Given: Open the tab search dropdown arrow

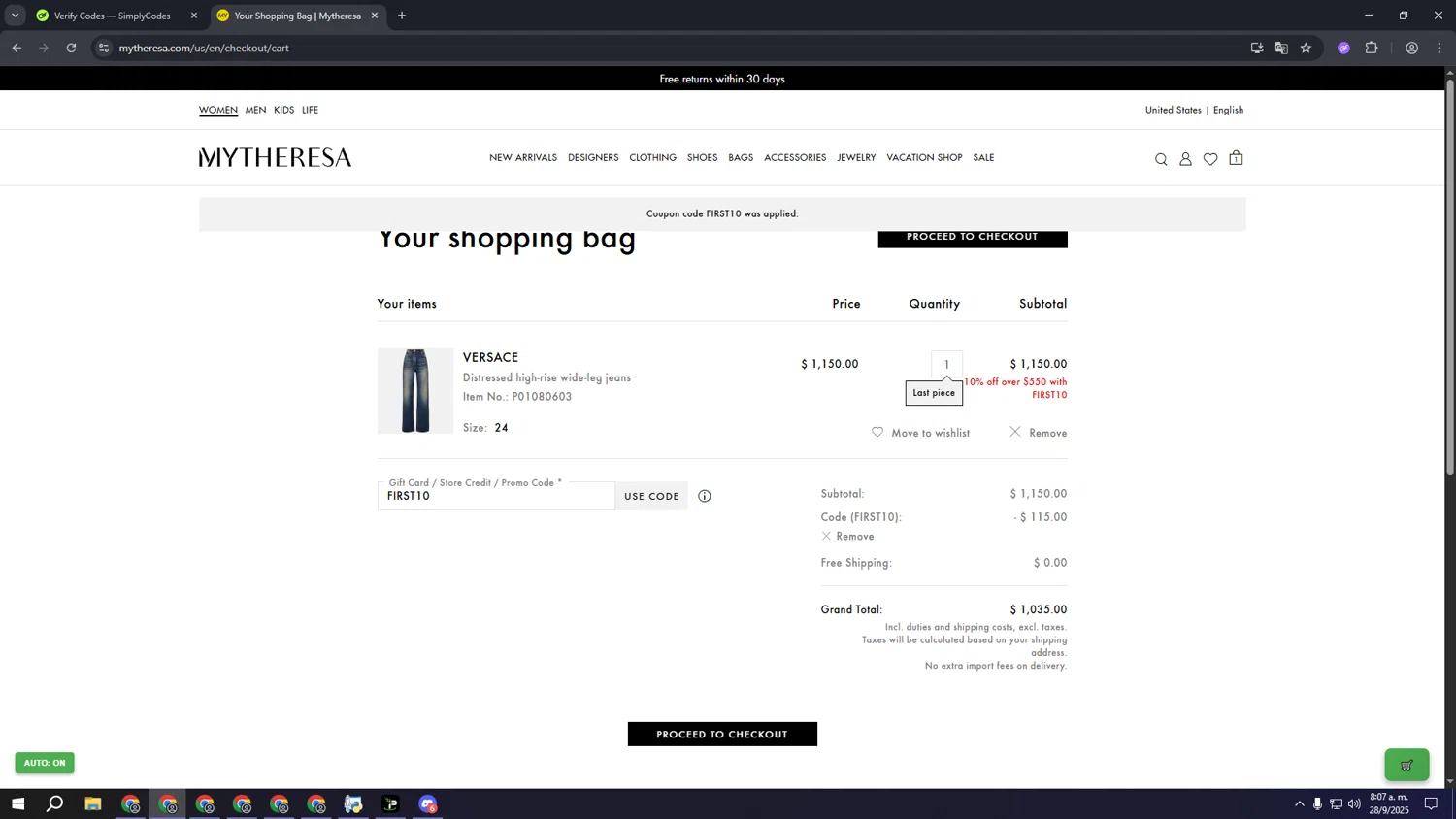Looking at the screenshot, I should (x=15, y=16).
